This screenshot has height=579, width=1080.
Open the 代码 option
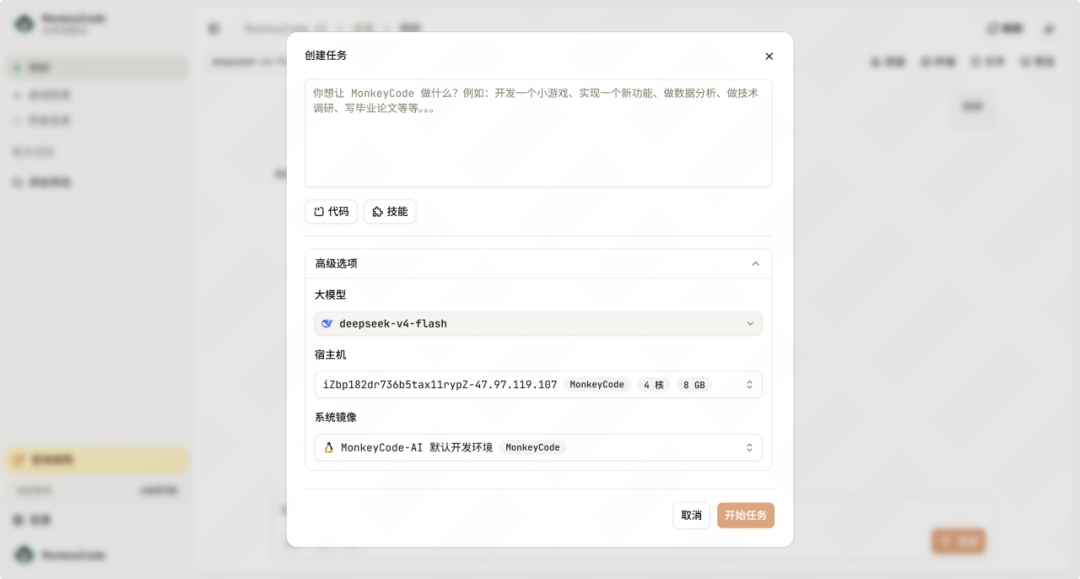331,211
